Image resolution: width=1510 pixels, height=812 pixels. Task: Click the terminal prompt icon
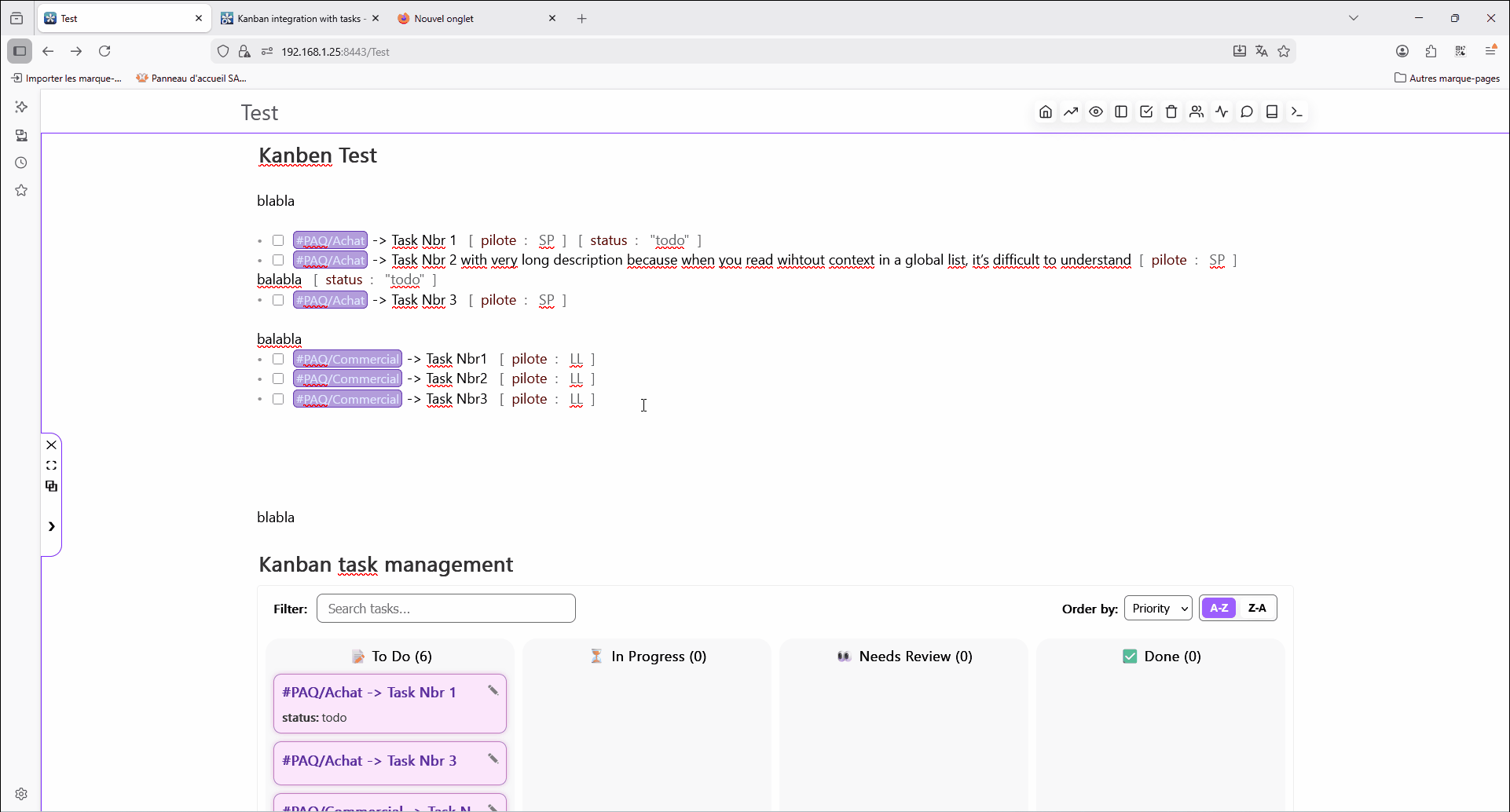tap(1297, 112)
